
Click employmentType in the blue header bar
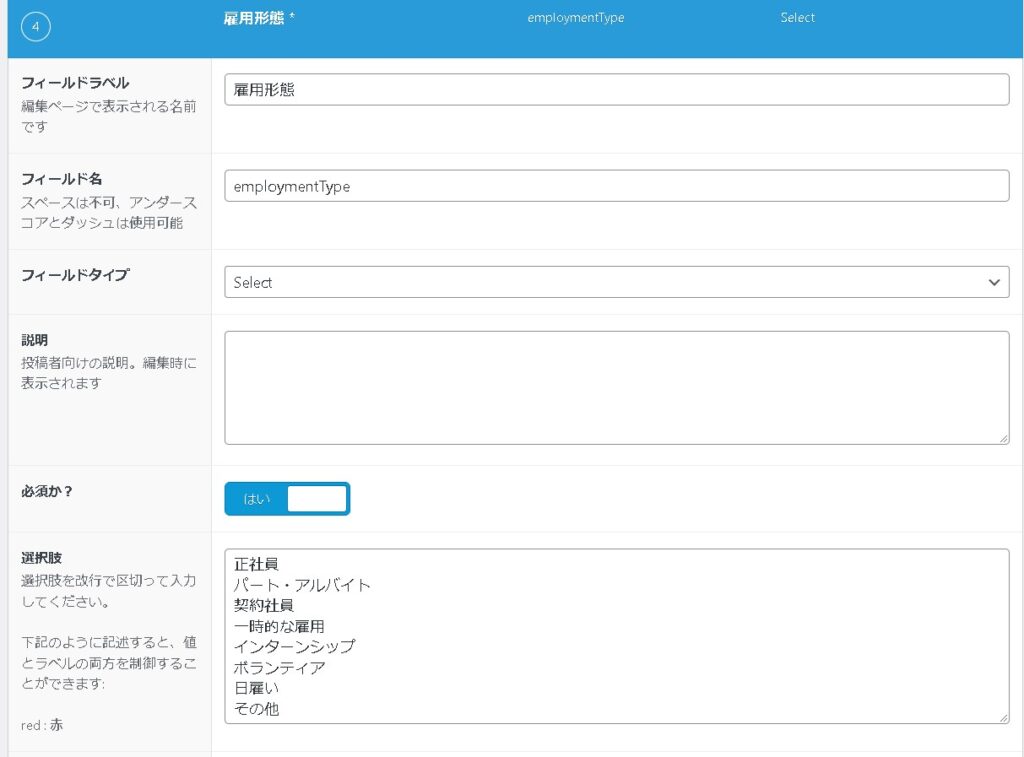tap(575, 18)
